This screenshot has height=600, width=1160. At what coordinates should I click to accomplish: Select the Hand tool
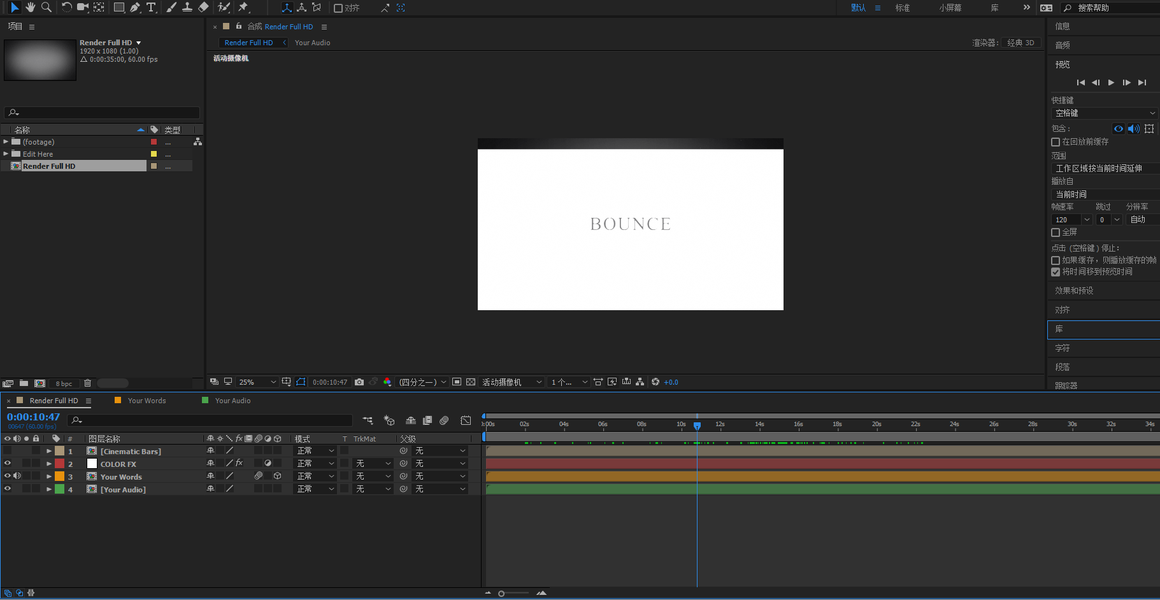point(30,7)
